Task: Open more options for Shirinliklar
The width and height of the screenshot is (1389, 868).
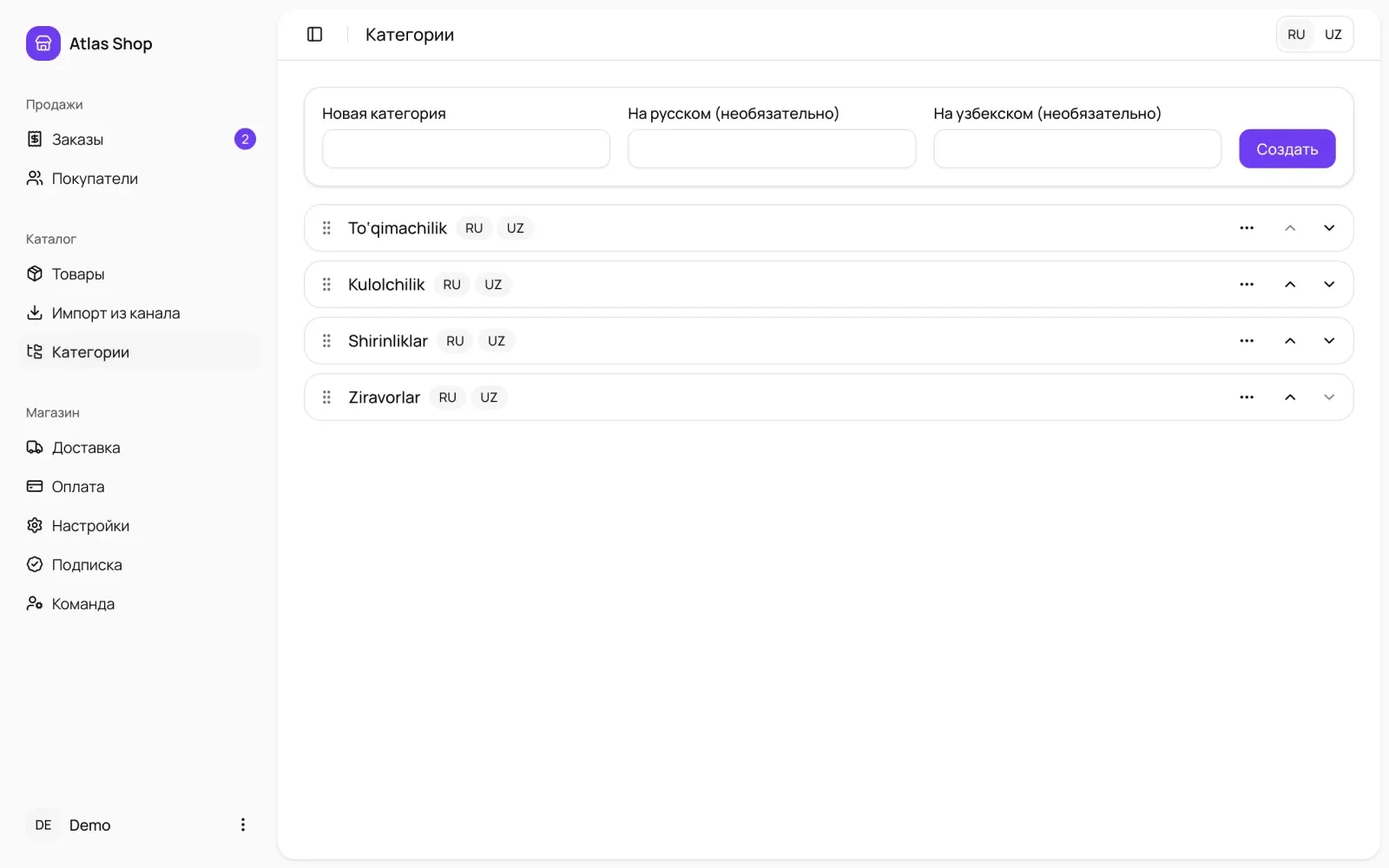Action: pos(1247,341)
